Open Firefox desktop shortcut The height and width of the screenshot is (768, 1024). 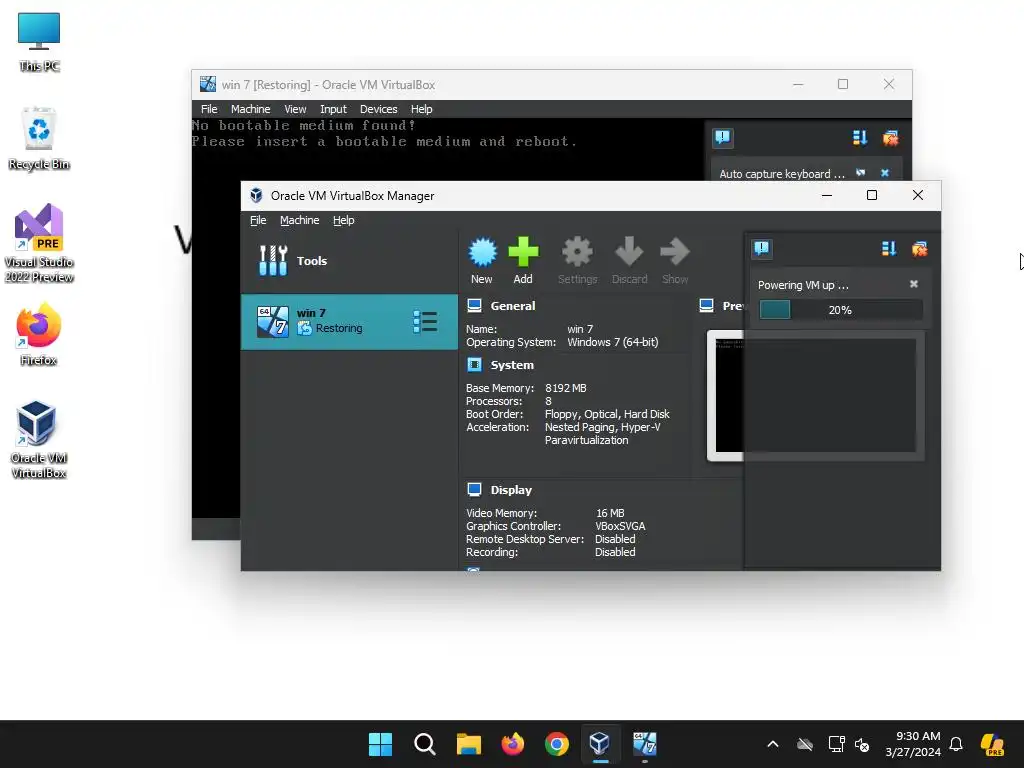(39, 334)
